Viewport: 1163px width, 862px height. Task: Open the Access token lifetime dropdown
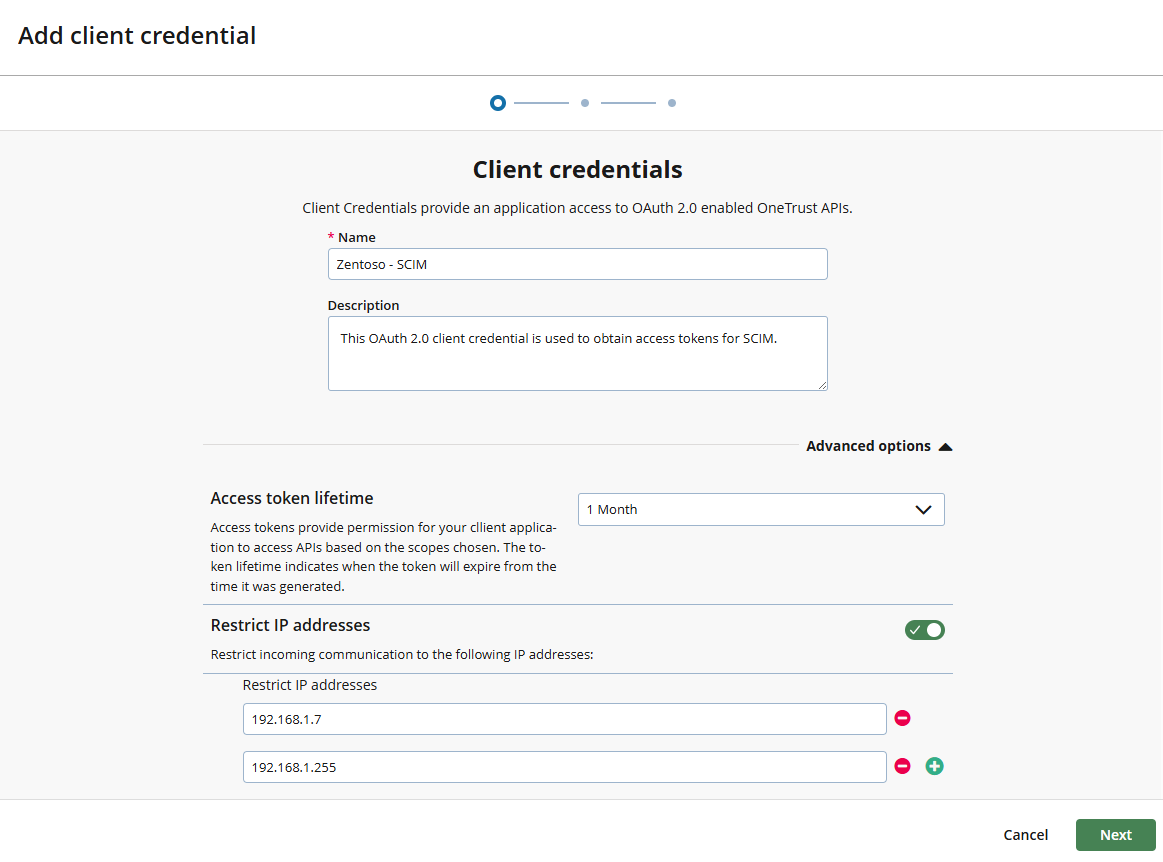pos(761,509)
